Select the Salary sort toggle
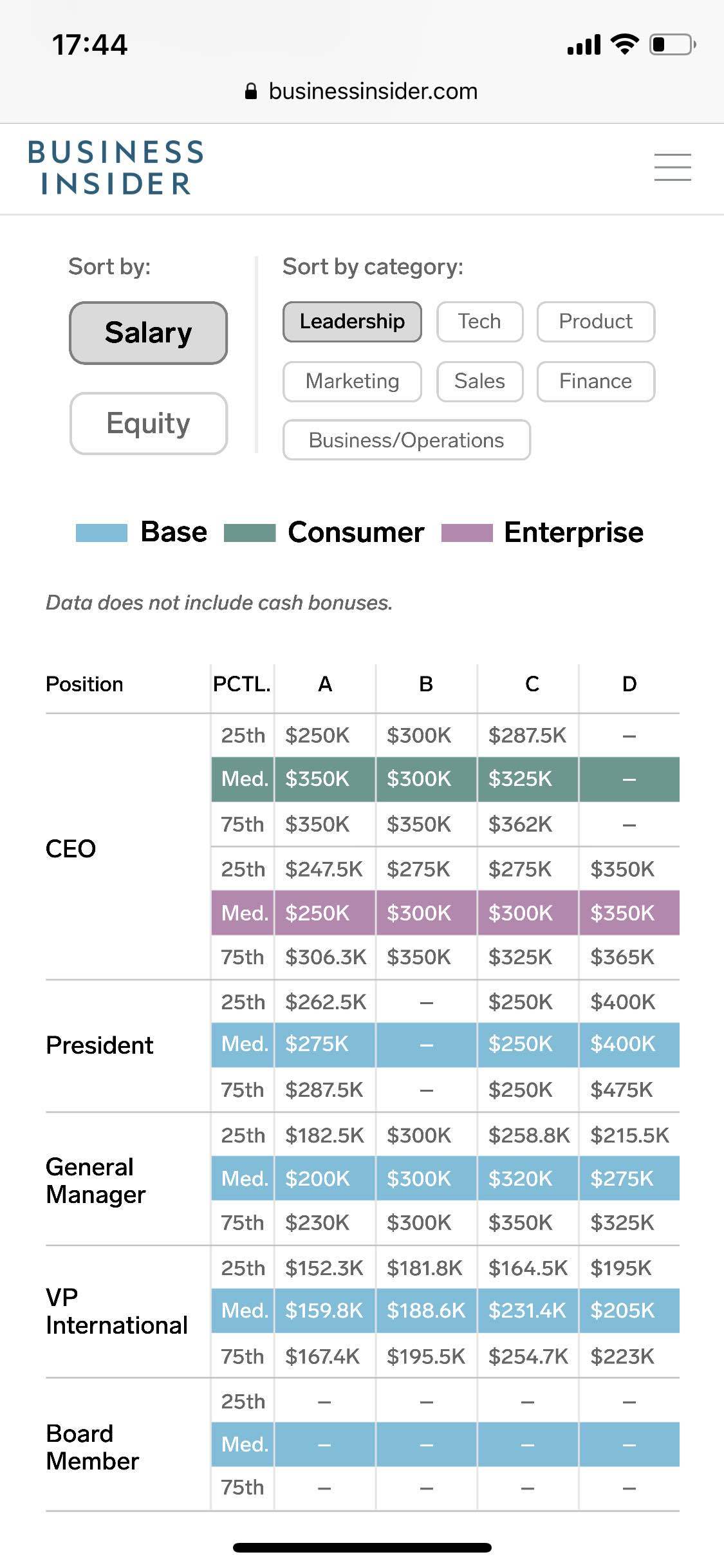This screenshot has height=1568, width=724. pyautogui.click(x=148, y=333)
